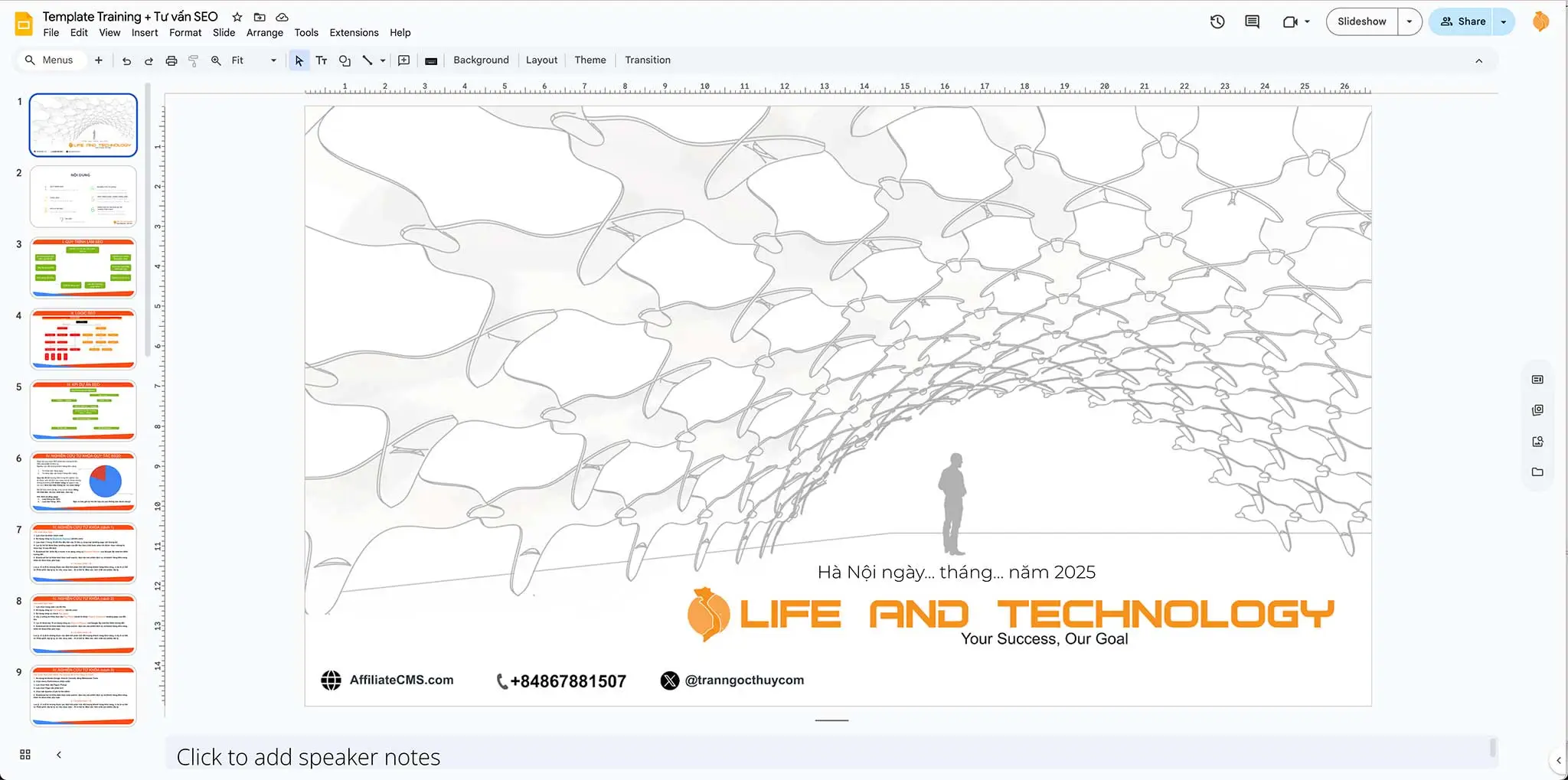This screenshot has width=1568, height=780.
Task: Open the Extensions menu
Action: 354,33
